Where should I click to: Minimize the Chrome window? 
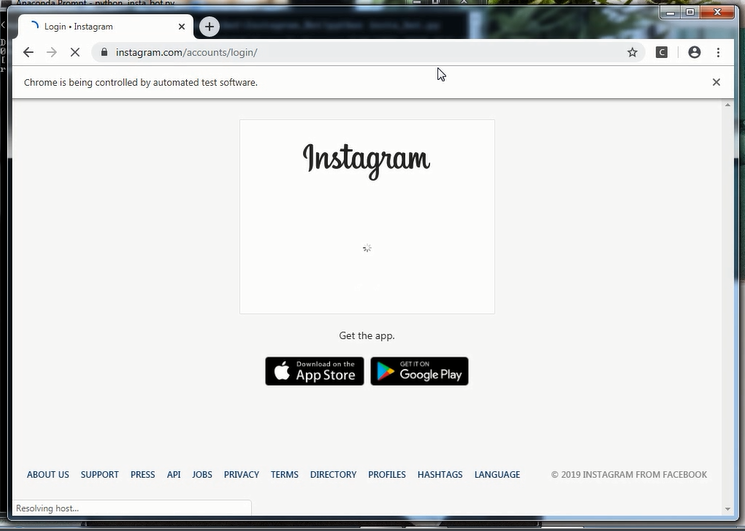670,12
